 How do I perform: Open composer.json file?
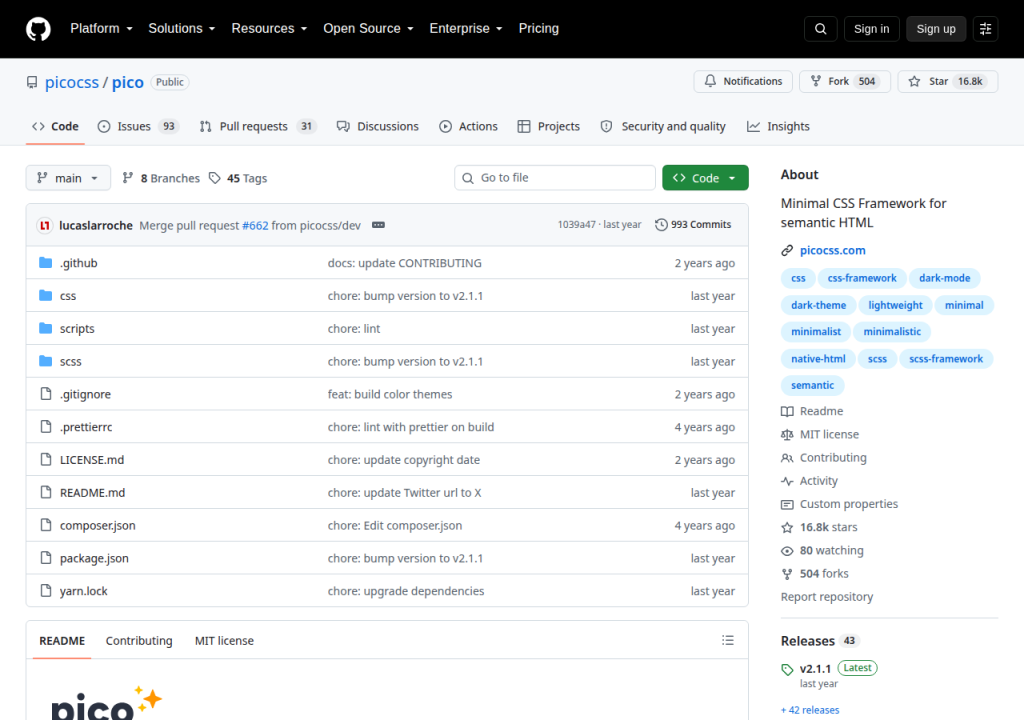[97, 525]
